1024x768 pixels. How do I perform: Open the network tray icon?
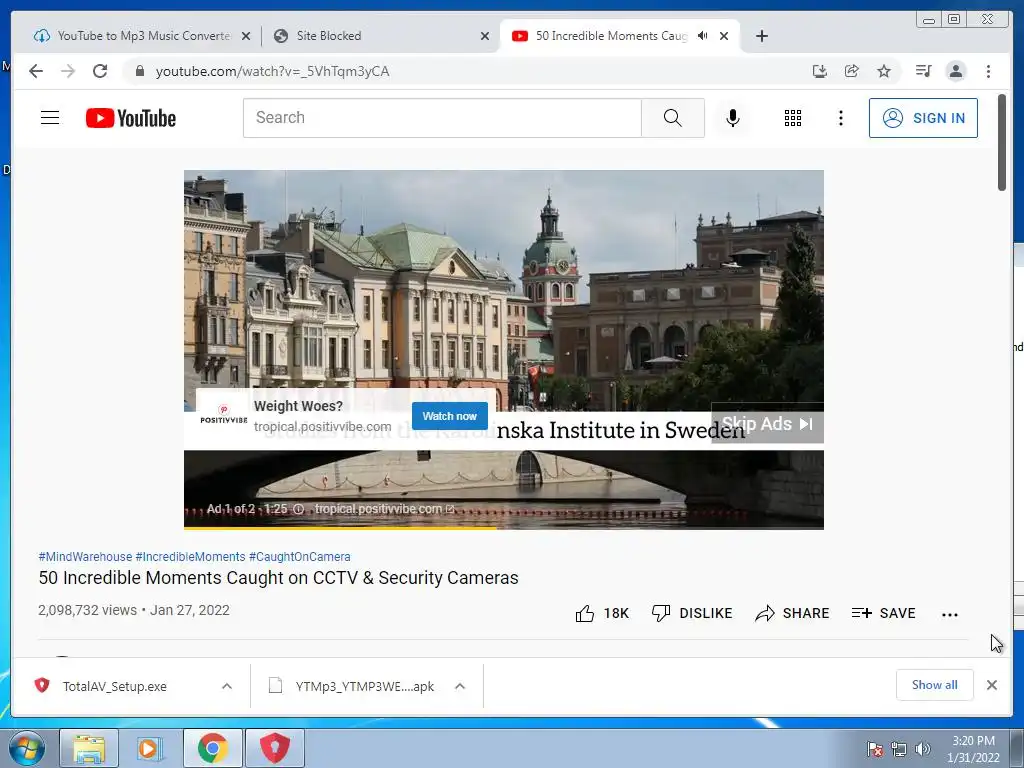[x=899, y=749]
